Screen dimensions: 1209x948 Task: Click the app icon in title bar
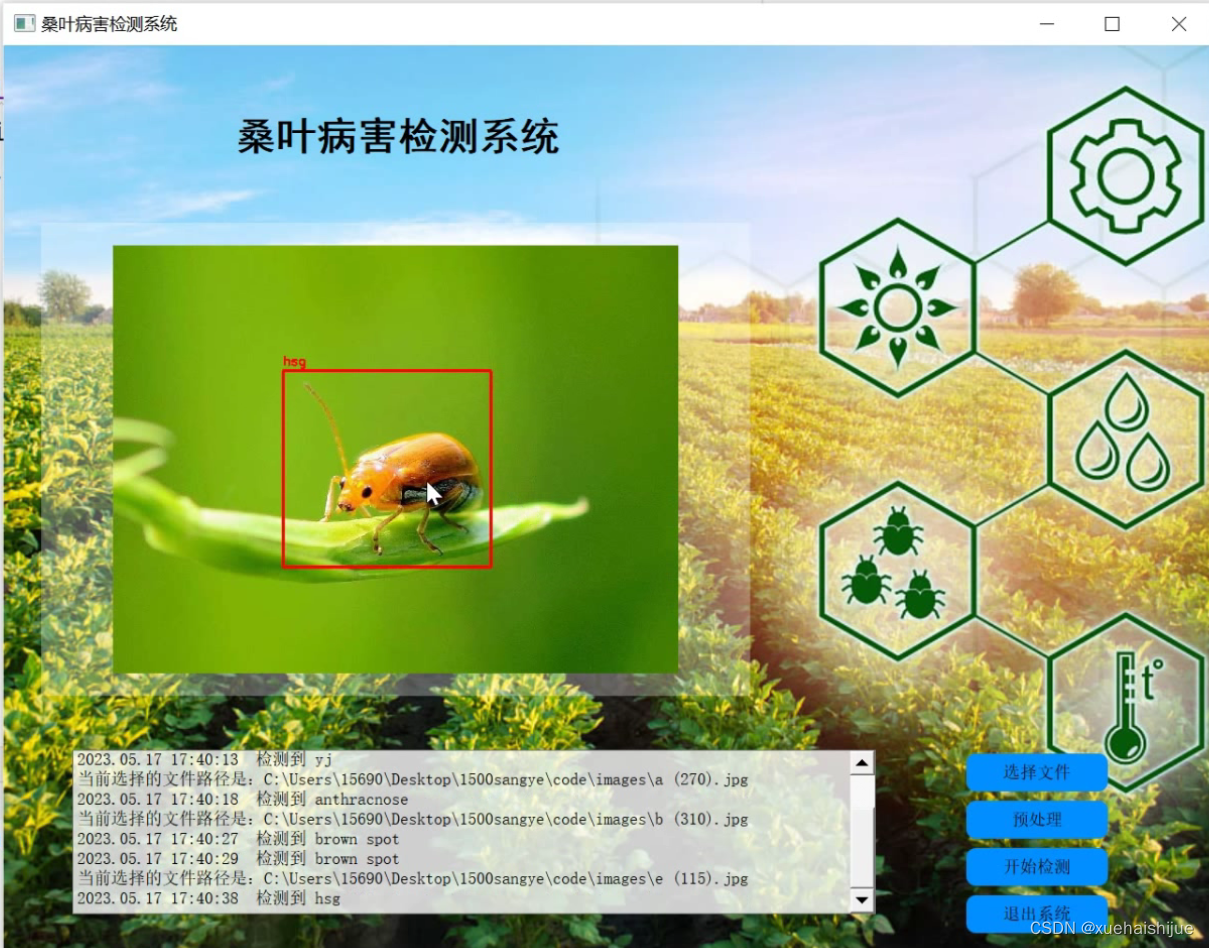tap(24, 23)
